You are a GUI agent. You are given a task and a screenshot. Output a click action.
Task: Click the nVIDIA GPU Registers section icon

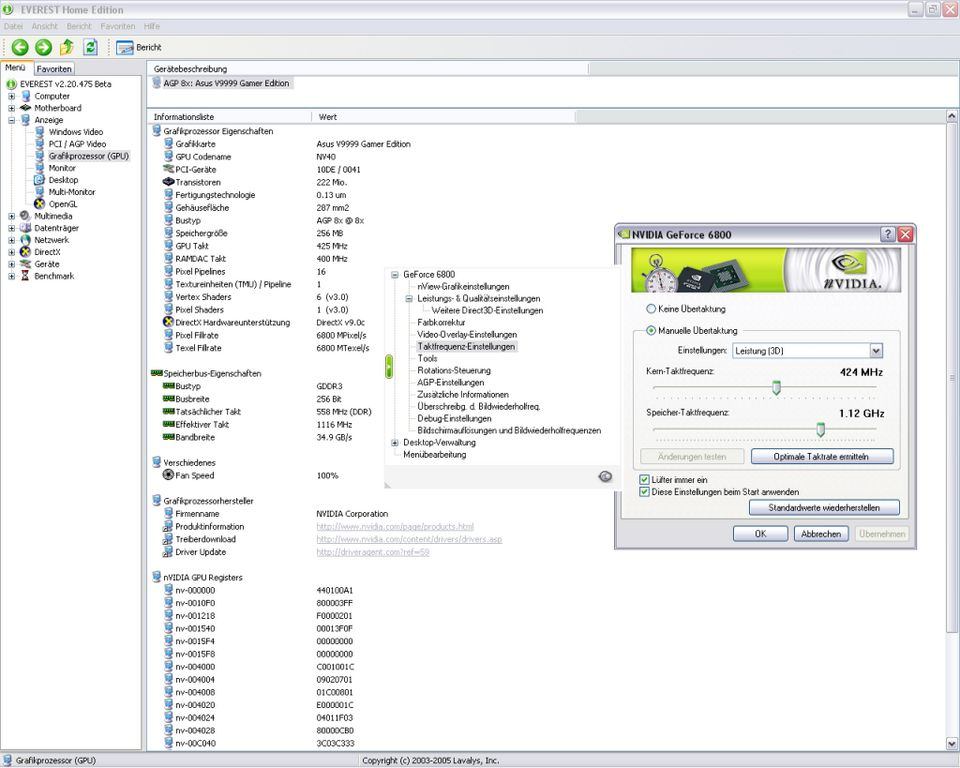click(x=157, y=577)
